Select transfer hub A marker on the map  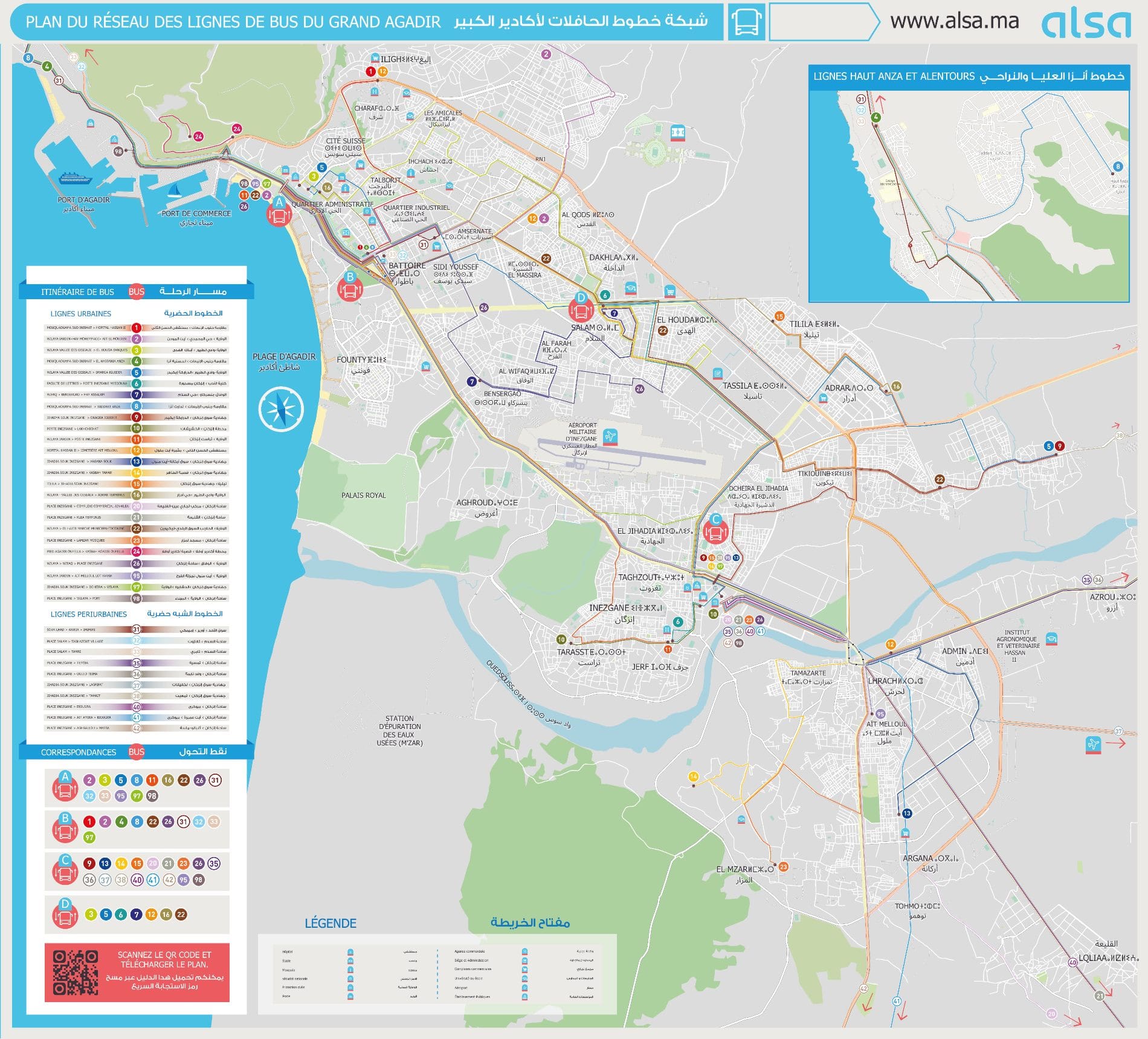(279, 212)
